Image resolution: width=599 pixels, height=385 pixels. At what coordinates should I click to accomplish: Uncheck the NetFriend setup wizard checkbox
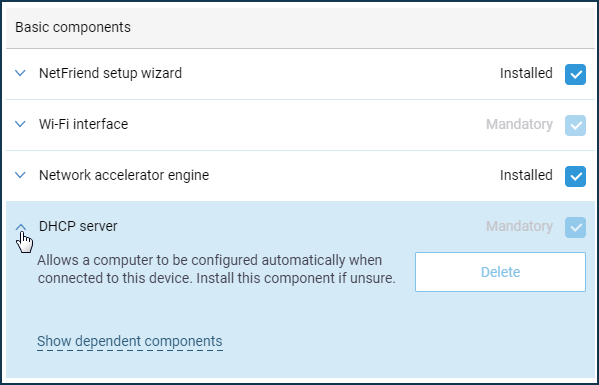pos(575,74)
